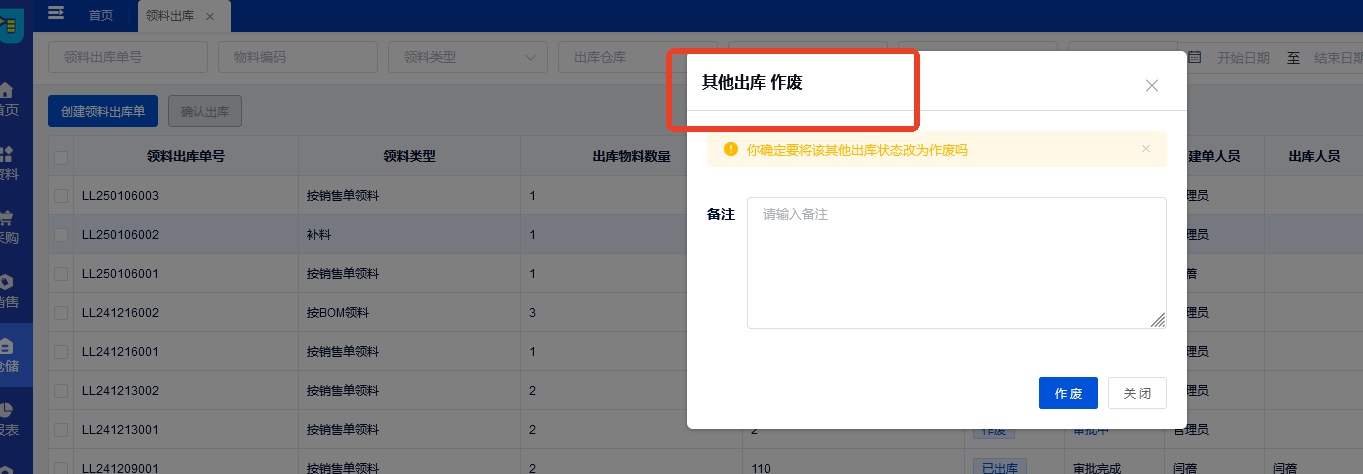Viewport: 1363px width, 474px height.
Task: Click the 备注 remarks text area
Action: (x=955, y=262)
